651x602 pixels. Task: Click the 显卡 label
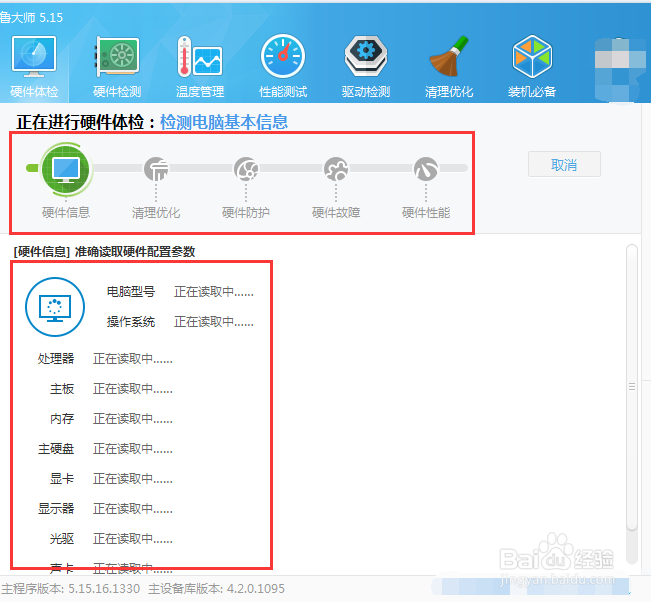pyautogui.click(x=62, y=479)
